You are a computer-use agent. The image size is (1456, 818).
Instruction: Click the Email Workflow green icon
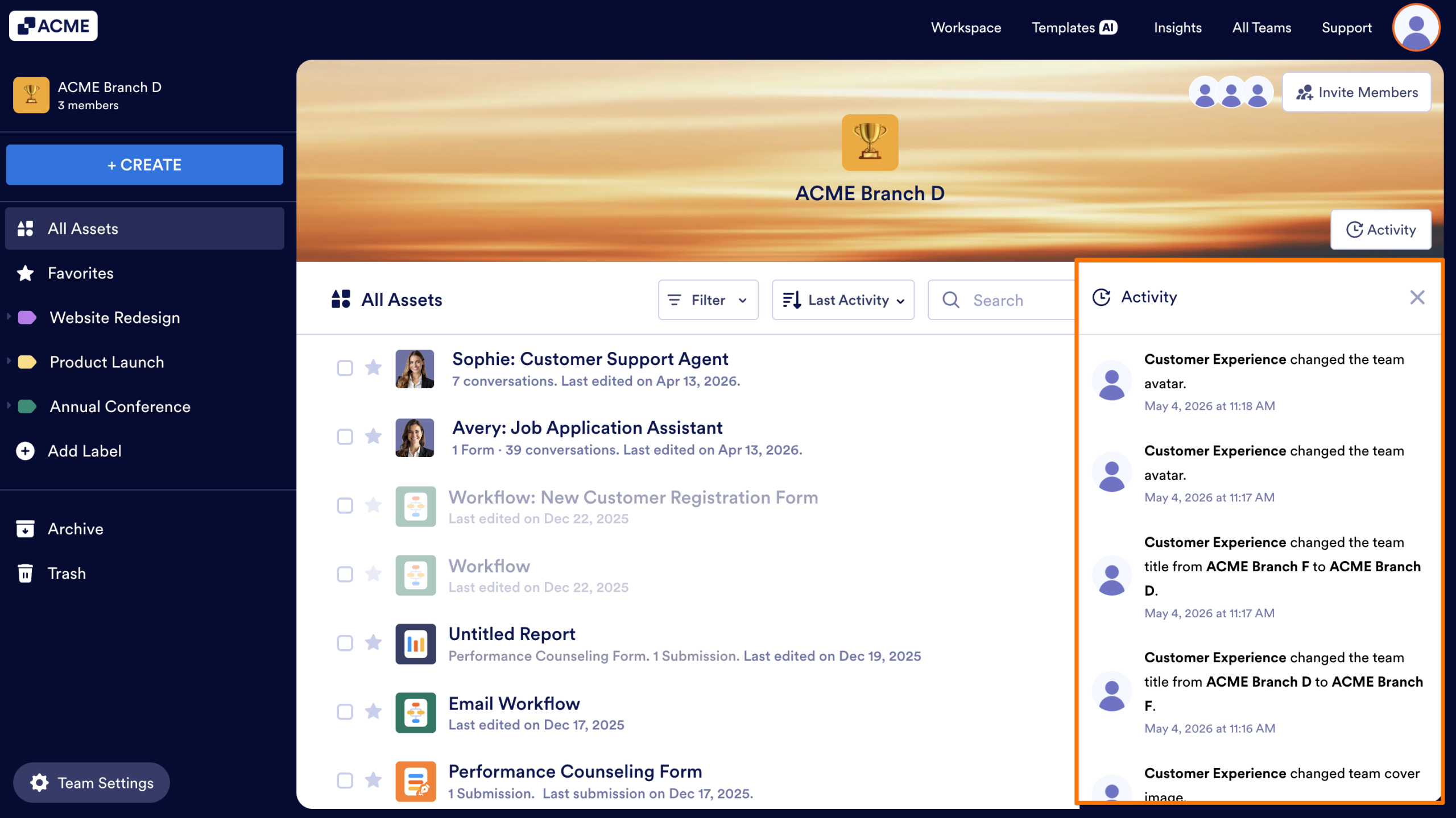click(416, 713)
